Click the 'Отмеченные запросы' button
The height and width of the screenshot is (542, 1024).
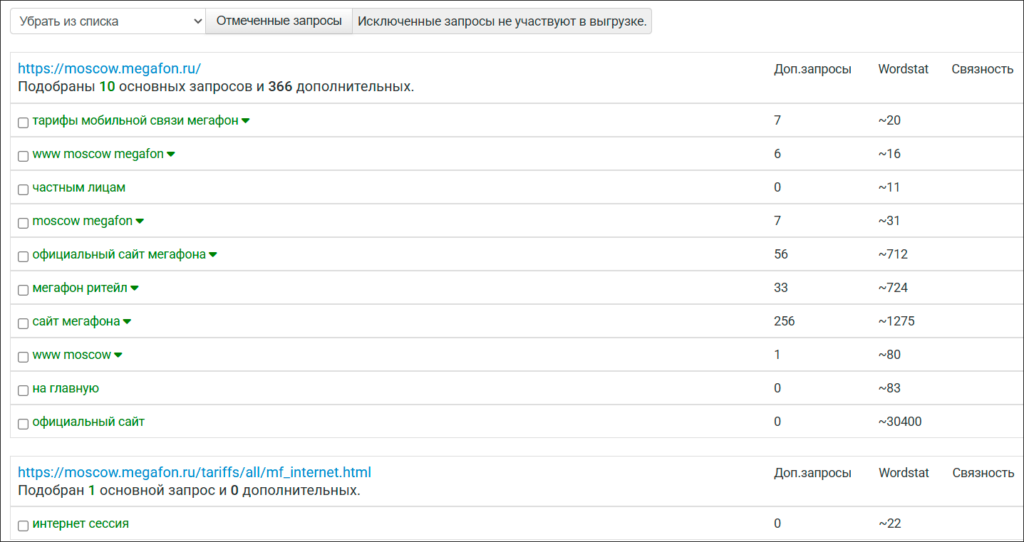point(279,21)
